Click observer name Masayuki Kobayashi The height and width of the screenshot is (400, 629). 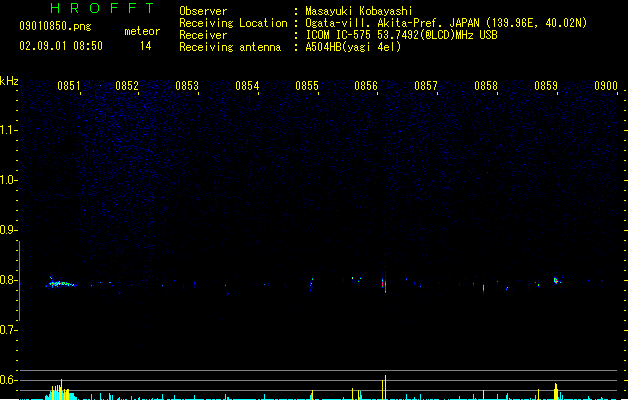tap(359, 11)
